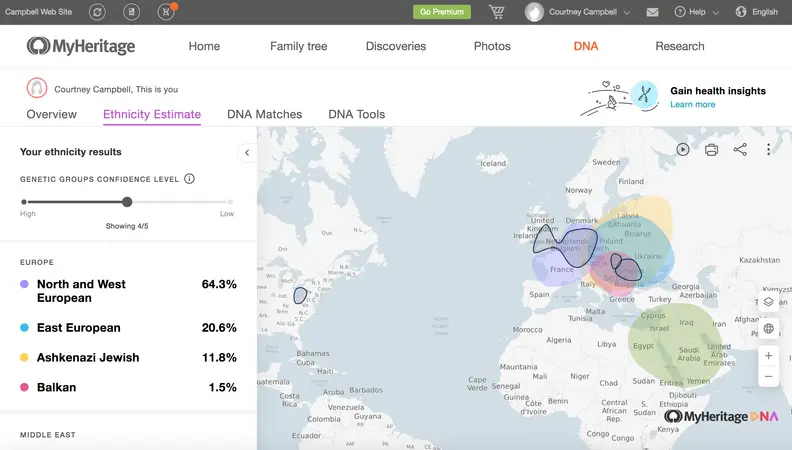Click the 'Showing 4/5' label

[x=127, y=226]
